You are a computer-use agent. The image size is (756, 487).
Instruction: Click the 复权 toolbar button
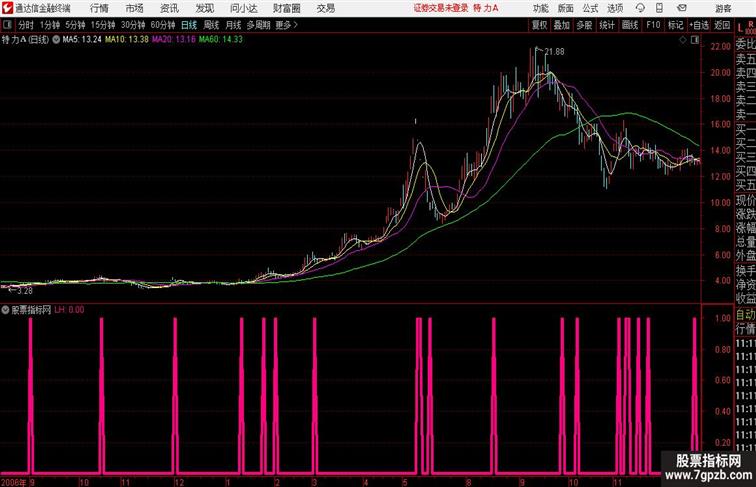[x=539, y=25]
